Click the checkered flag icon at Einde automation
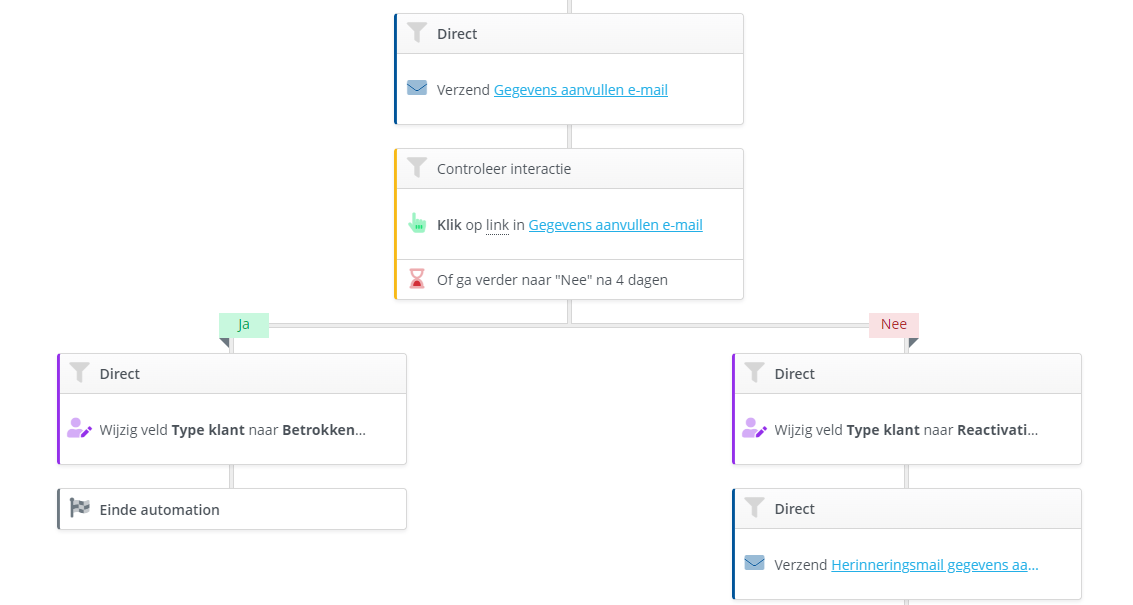Screen dimensions: 1133x605 (x=79, y=509)
